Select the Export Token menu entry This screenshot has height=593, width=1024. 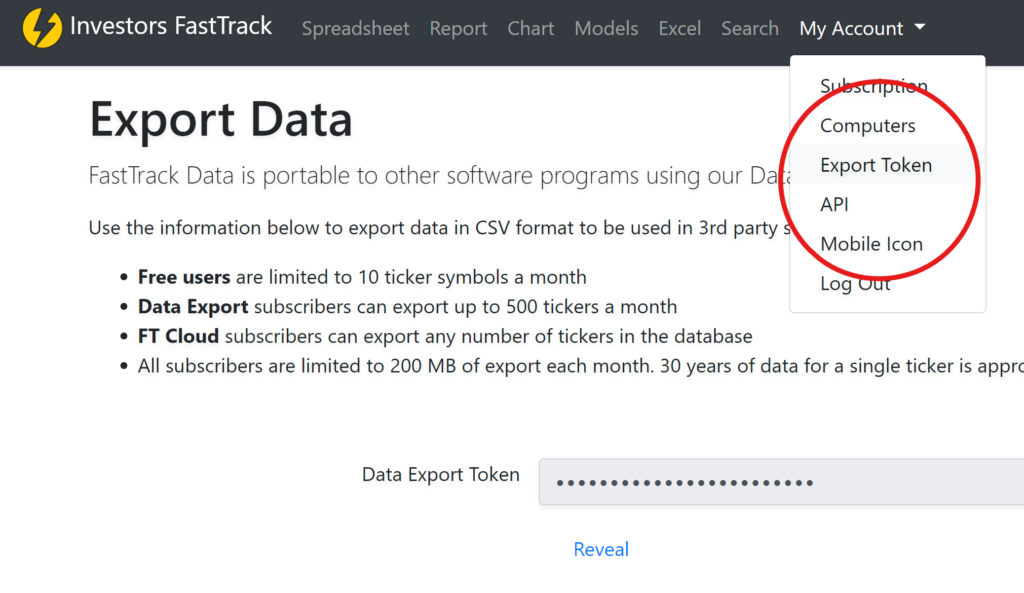click(876, 164)
